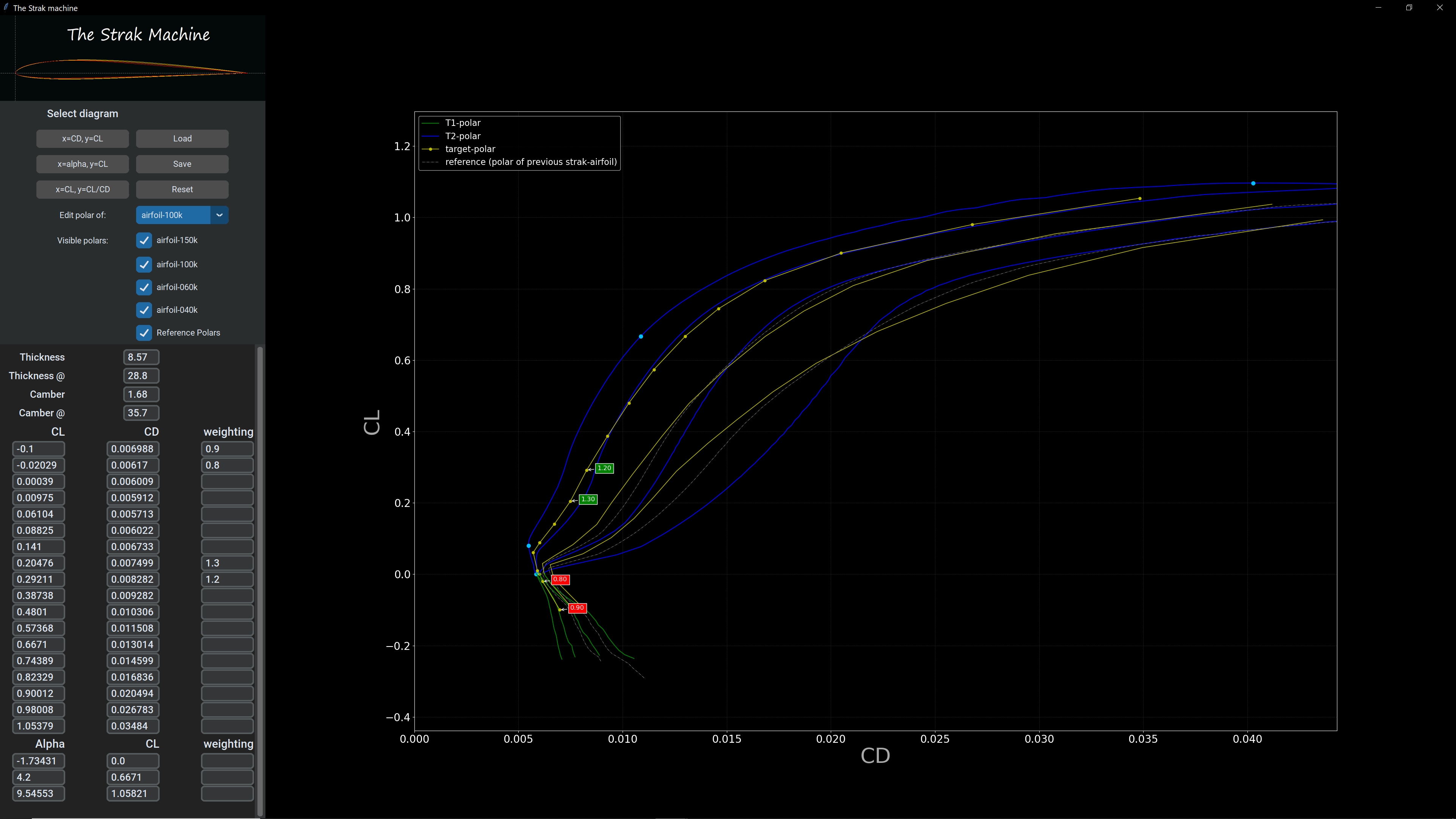Click the Load button

(x=182, y=138)
